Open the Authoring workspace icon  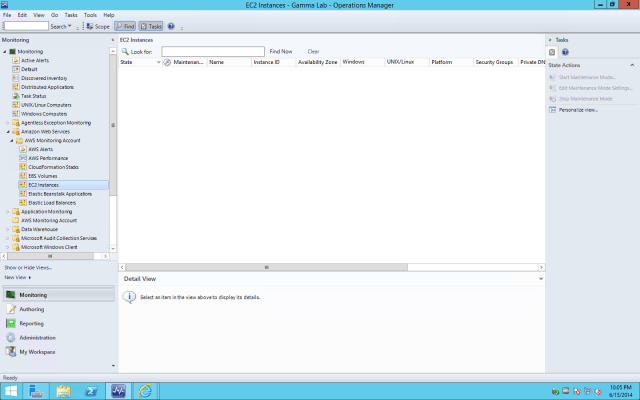point(11,309)
